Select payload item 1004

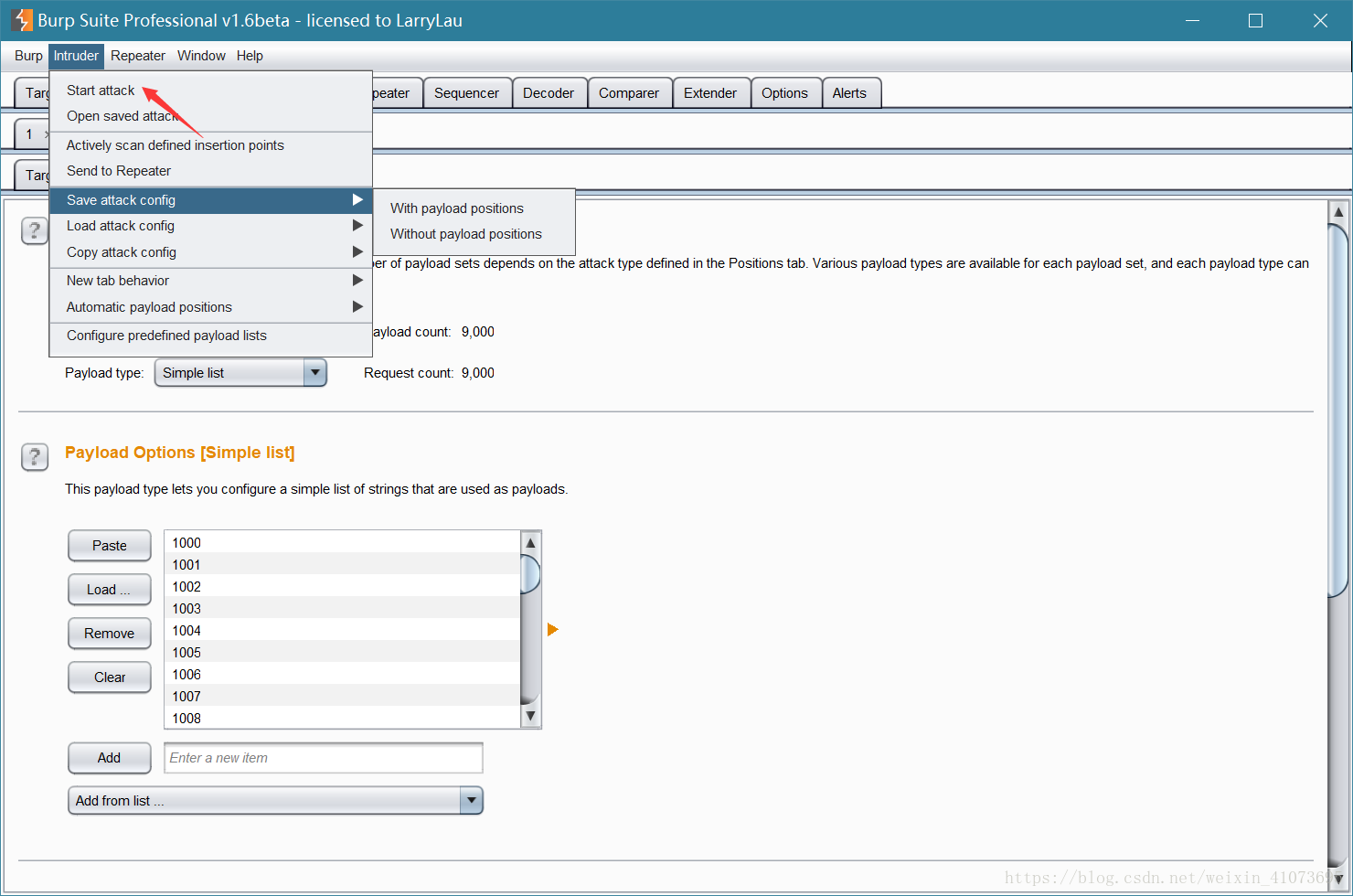click(x=342, y=631)
